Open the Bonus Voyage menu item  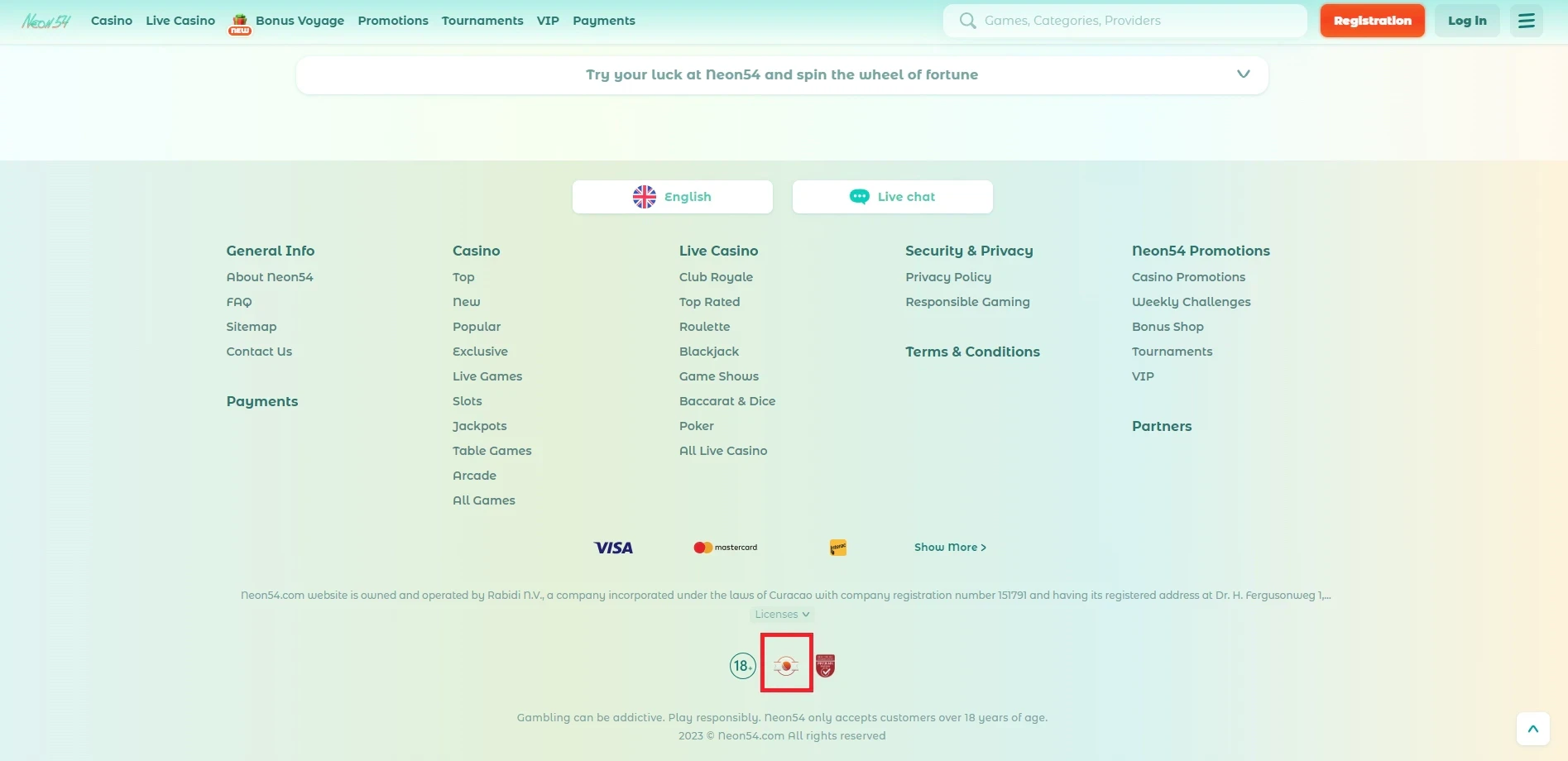pyautogui.click(x=300, y=21)
